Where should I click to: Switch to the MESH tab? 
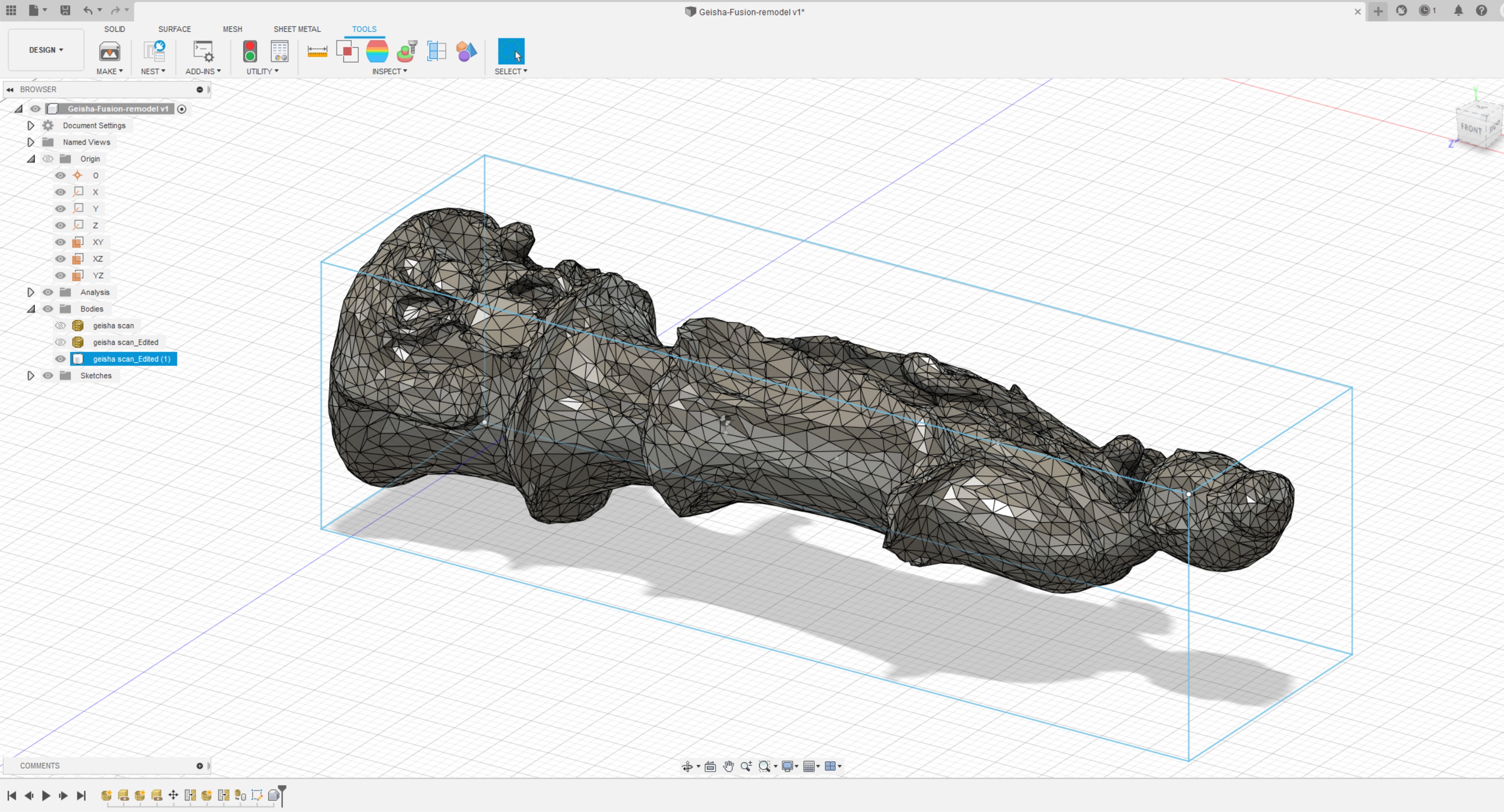pyautogui.click(x=232, y=29)
